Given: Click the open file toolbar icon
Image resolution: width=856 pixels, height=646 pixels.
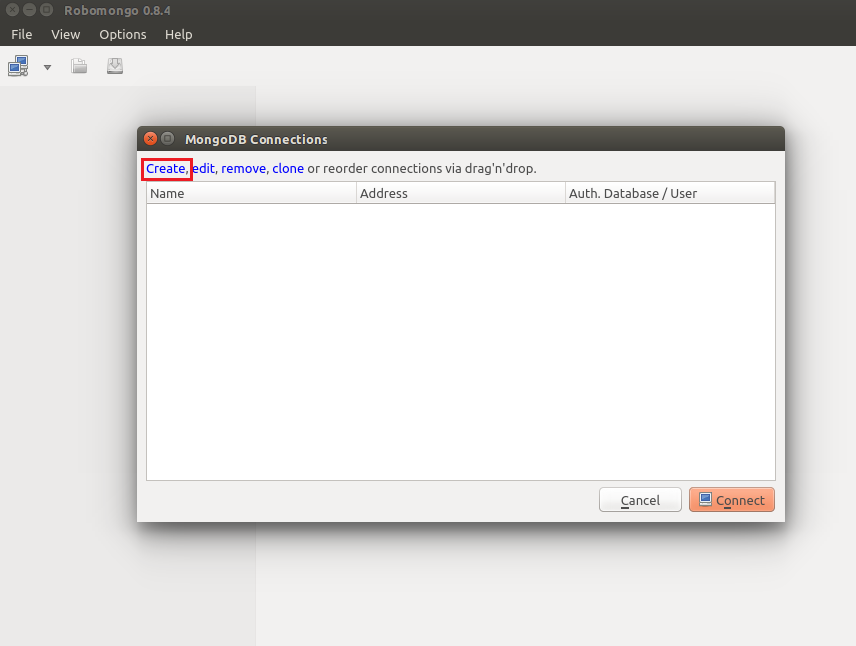Looking at the screenshot, I should (79, 66).
